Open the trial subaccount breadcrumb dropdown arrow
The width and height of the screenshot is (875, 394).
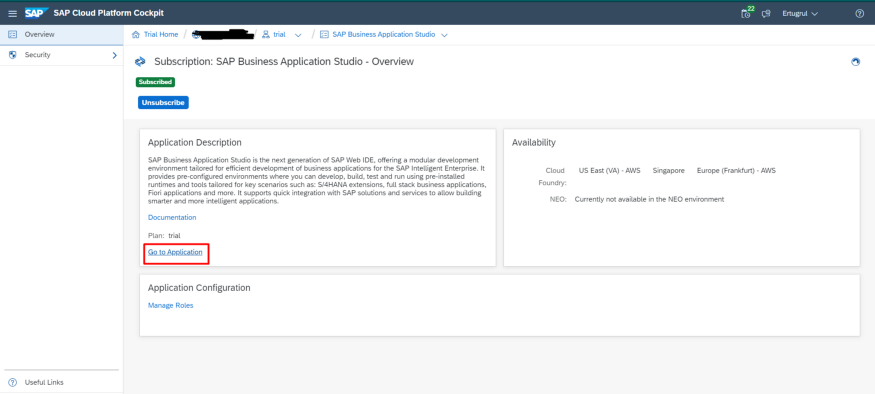(298, 35)
